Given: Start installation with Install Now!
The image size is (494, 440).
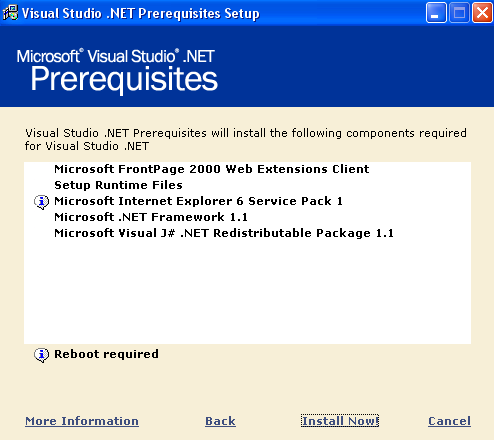Looking at the screenshot, I should click(340, 421).
